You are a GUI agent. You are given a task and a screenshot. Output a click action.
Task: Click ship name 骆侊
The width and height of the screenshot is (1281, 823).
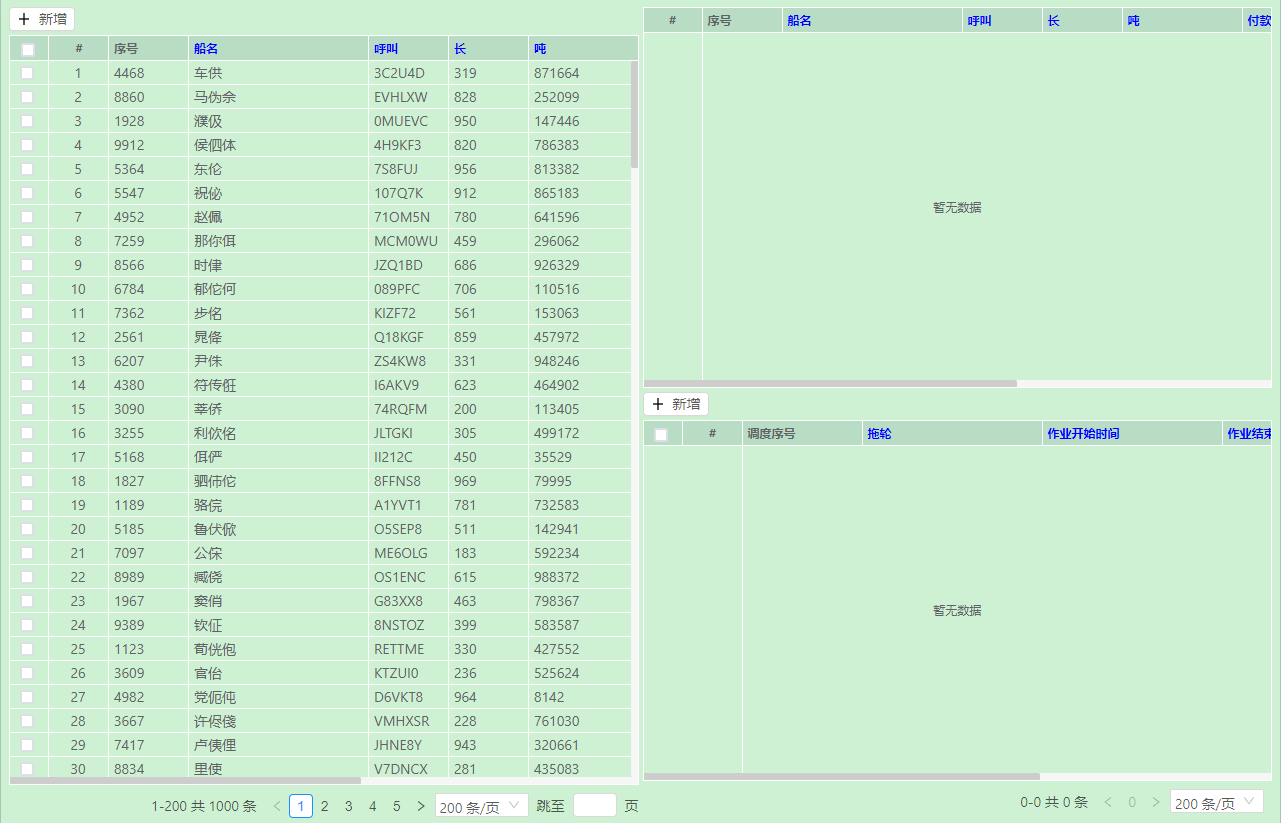[208, 505]
